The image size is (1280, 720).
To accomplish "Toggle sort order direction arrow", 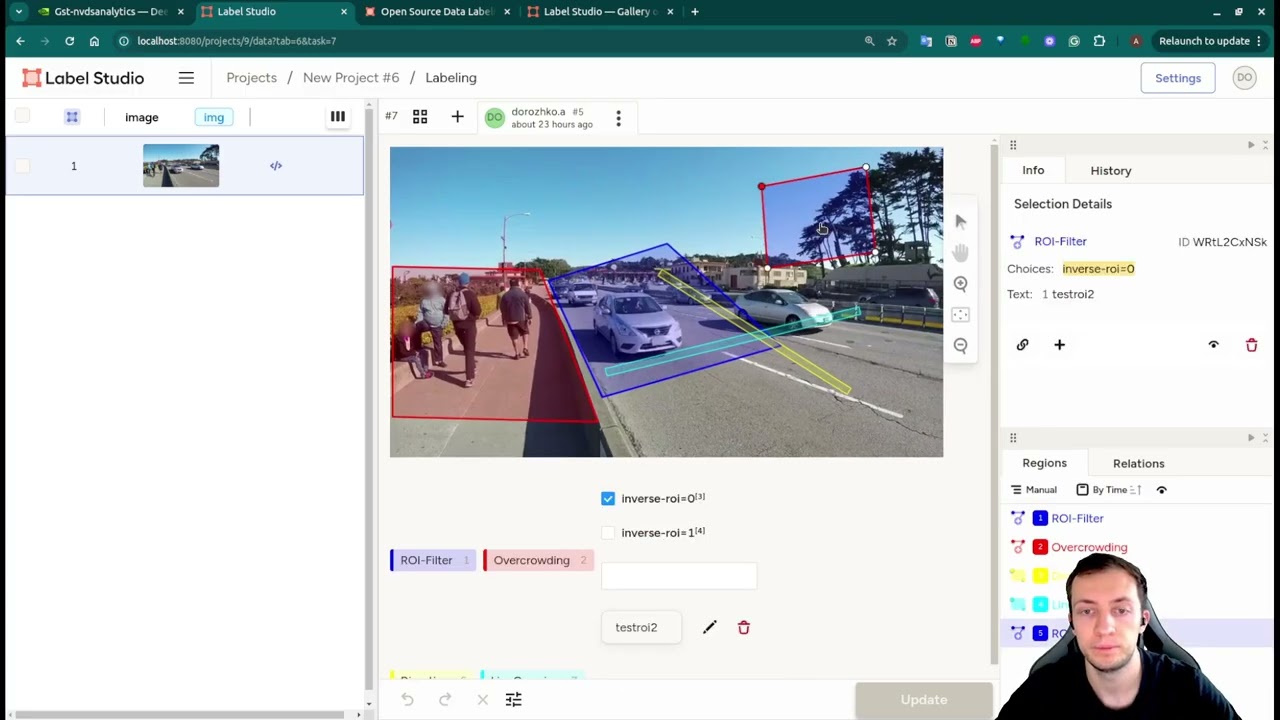I will (1136, 490).
